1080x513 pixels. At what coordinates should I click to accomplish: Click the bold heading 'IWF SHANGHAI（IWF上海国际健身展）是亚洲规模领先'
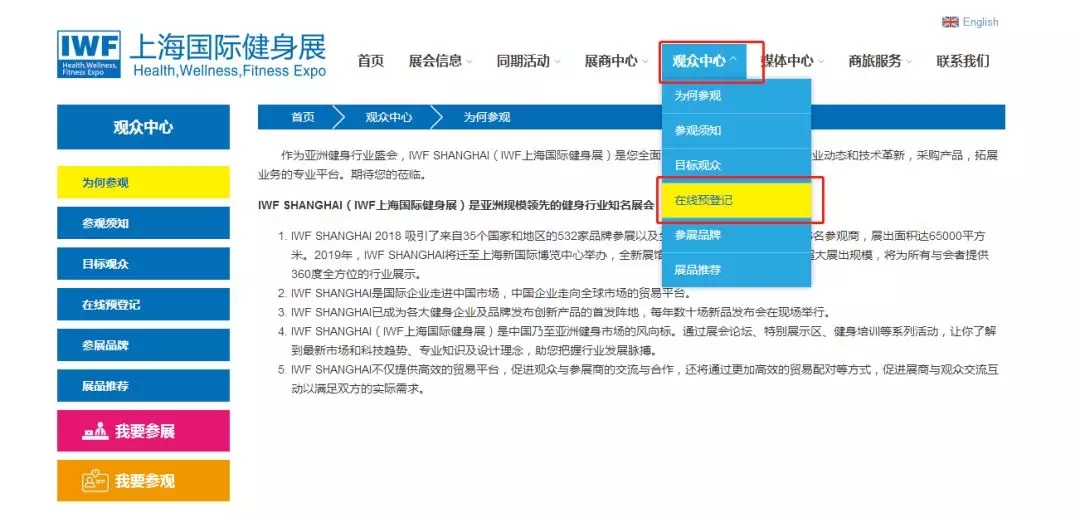[456, 205]
